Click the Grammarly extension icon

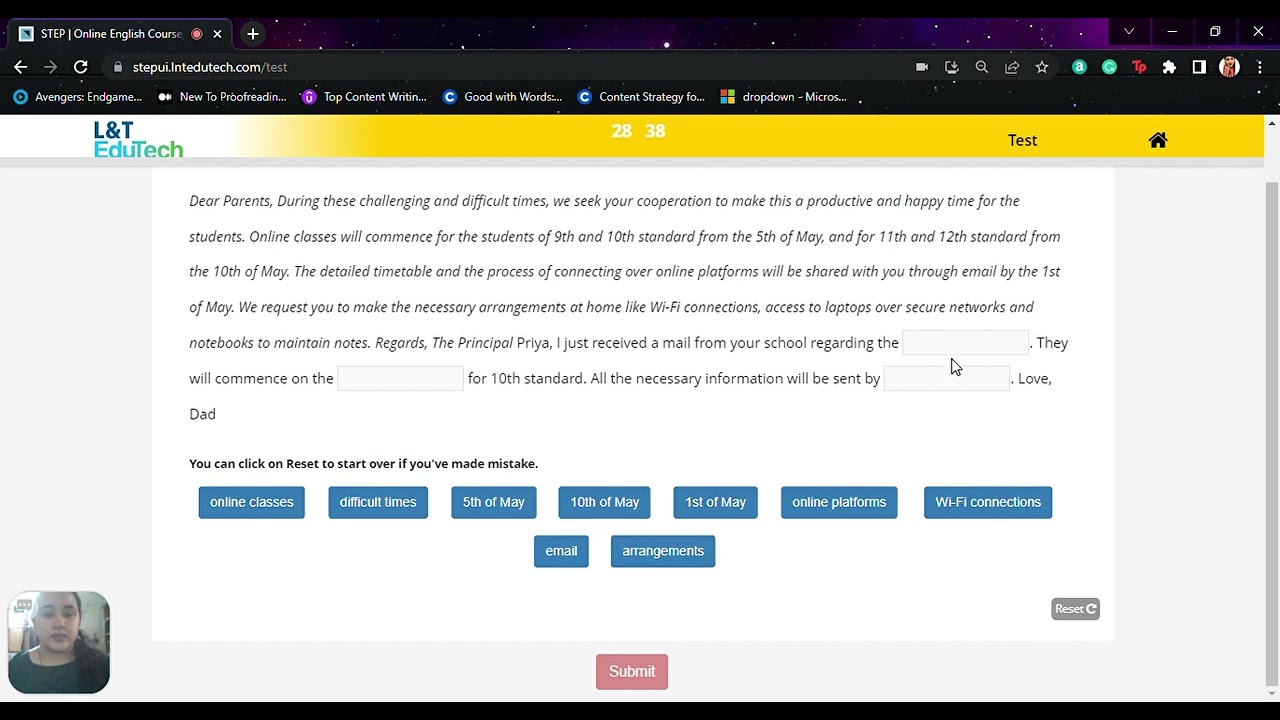coord(1109,67)
